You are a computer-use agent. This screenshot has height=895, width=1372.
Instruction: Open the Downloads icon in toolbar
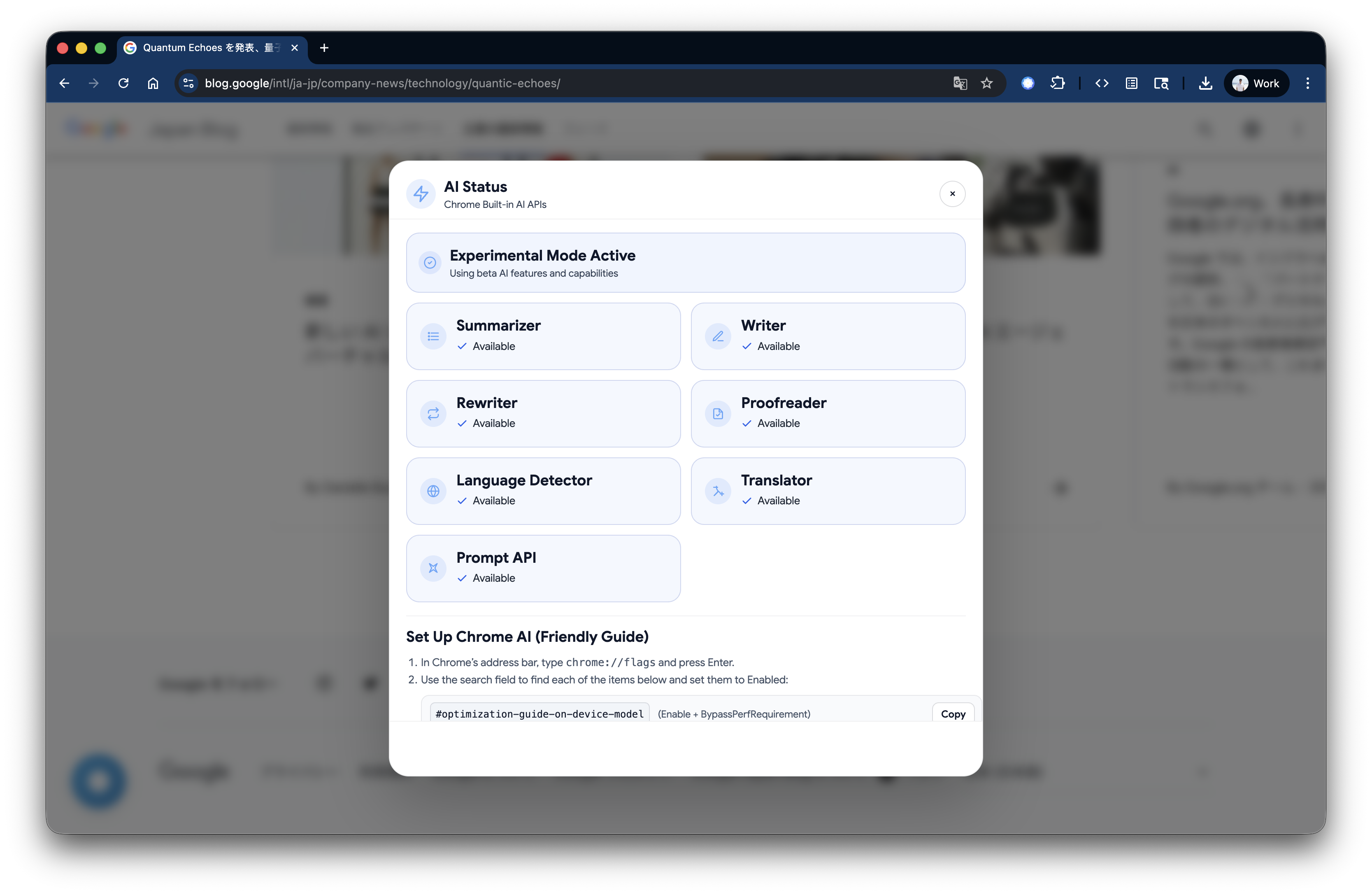click(1205, 83)
